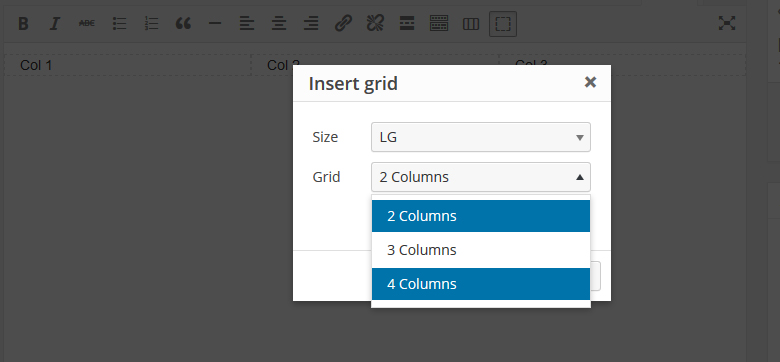Click the columns grid toolbar icon
Screen dimensions: 780x362
(471, 23)
